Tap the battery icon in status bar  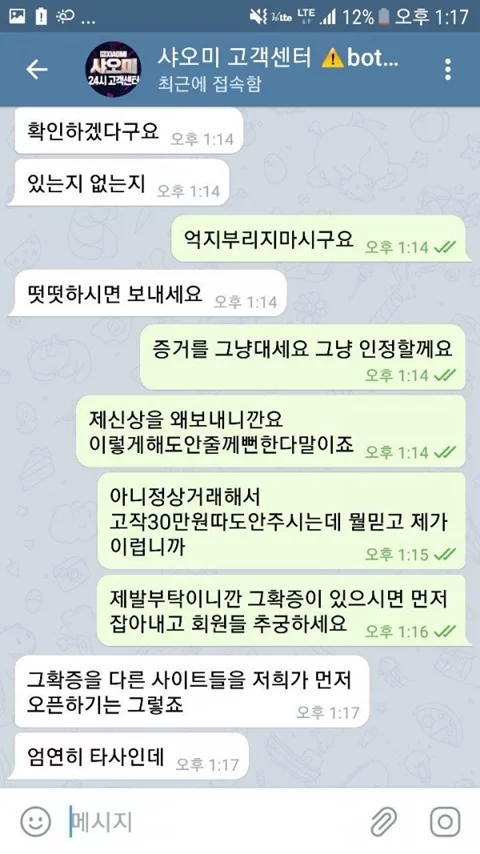tap(384, 16)
